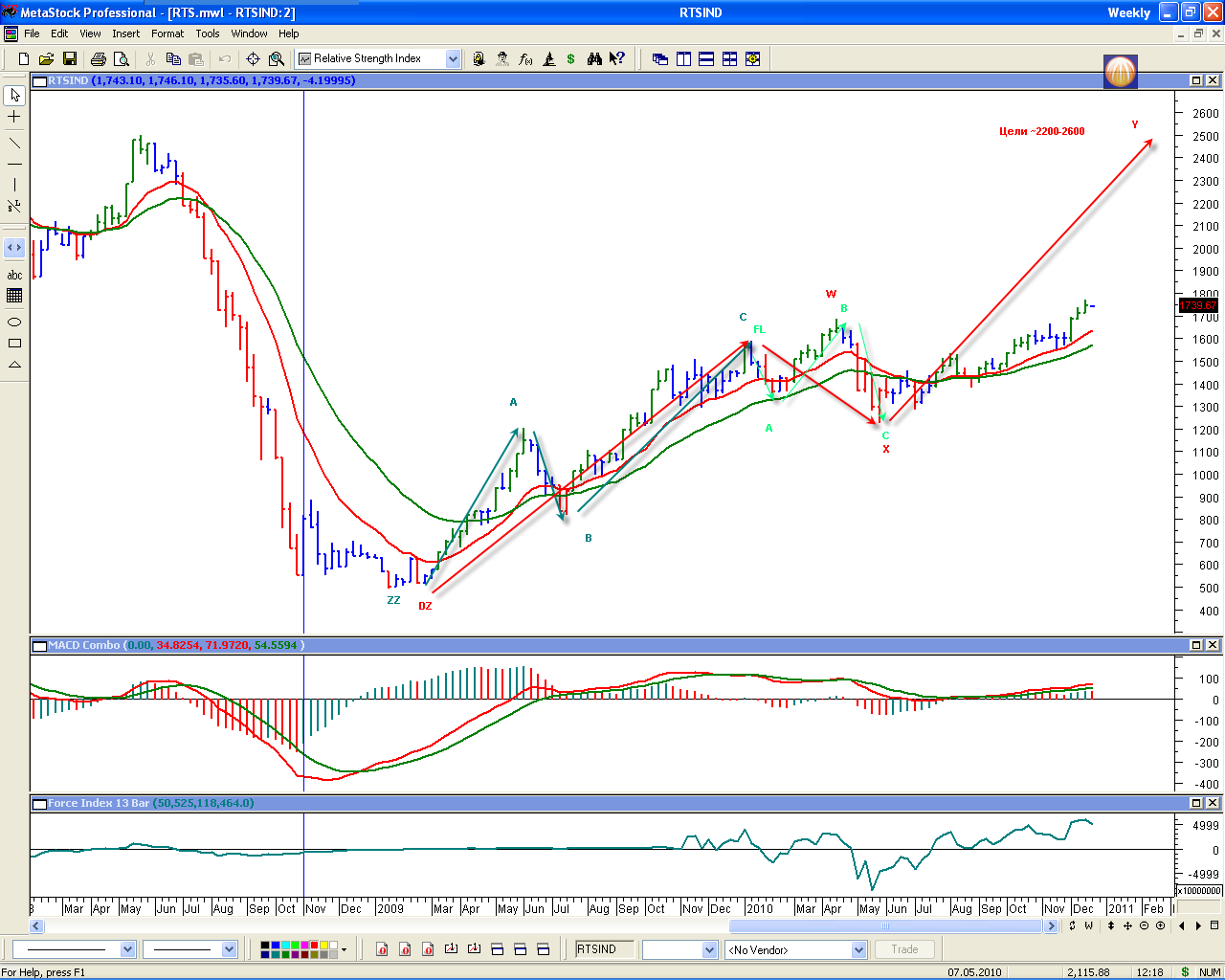
Task: Click the W weekly periodicity button
Action: click(1089, 925)
